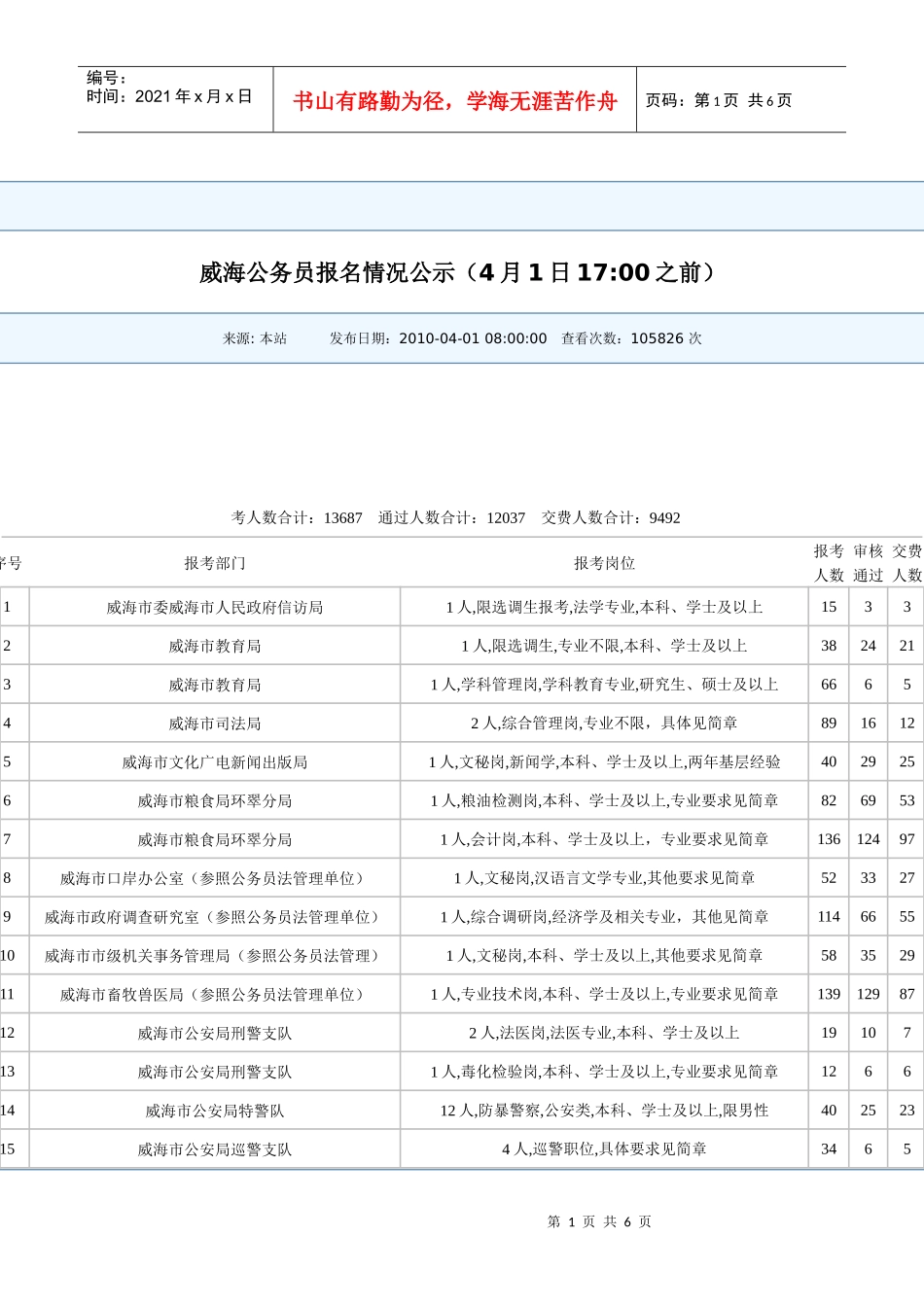Click the 威海市教育局 cell in row 2

coord(215,646)
